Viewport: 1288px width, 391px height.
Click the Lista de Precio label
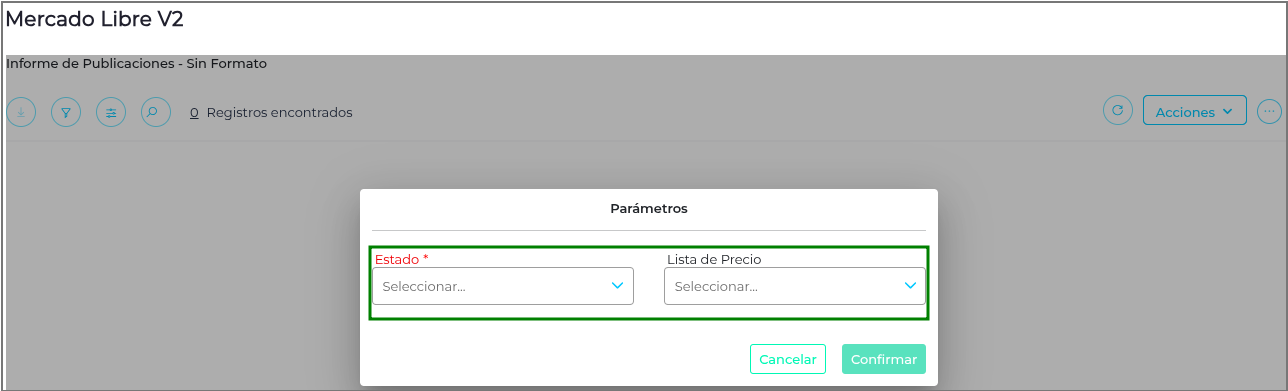pyautogui.click(x=714, y=259)
